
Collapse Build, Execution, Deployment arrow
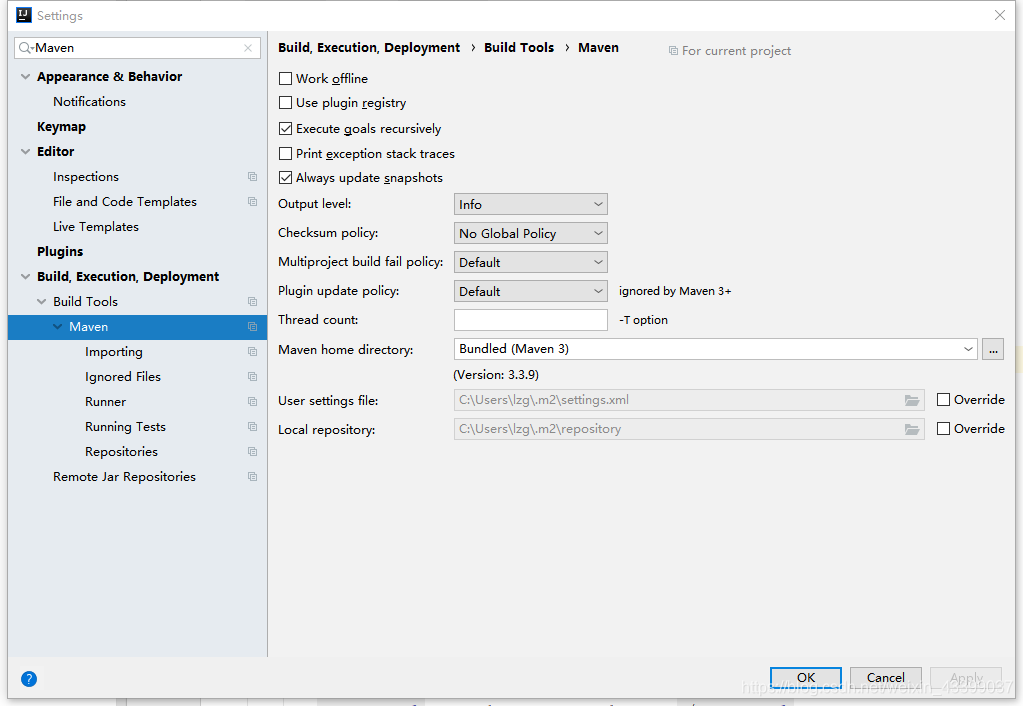point(25,277)
